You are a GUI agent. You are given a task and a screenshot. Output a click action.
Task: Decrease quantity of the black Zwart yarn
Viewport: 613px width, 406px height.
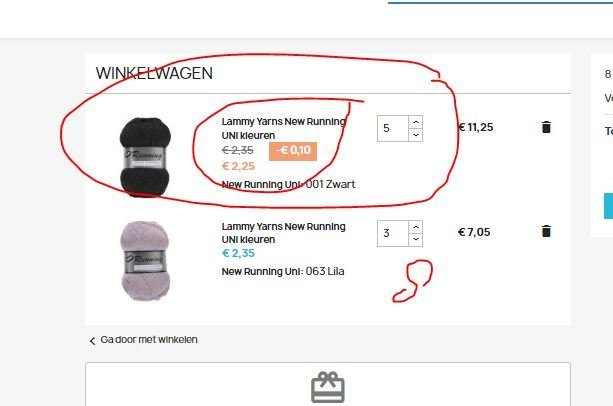coord(416,135)
